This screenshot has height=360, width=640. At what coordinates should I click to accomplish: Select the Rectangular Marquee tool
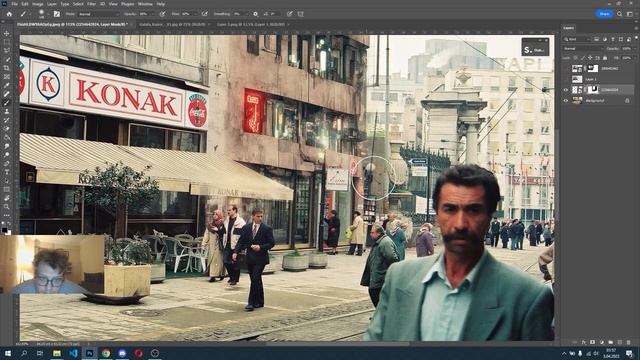click(7, 42)
